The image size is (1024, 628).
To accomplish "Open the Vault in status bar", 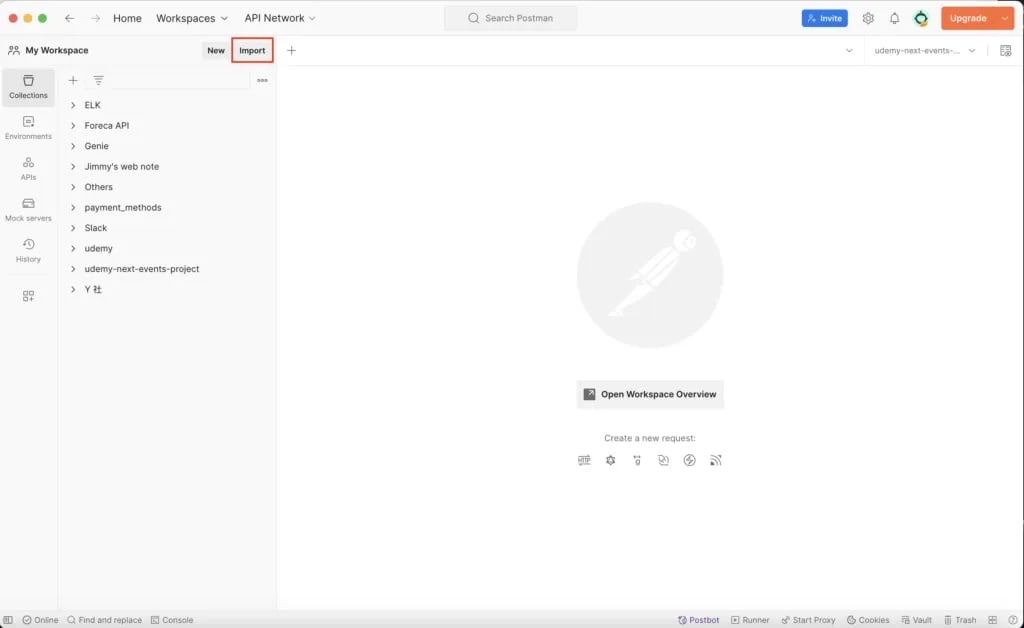I will pos(916,620).
